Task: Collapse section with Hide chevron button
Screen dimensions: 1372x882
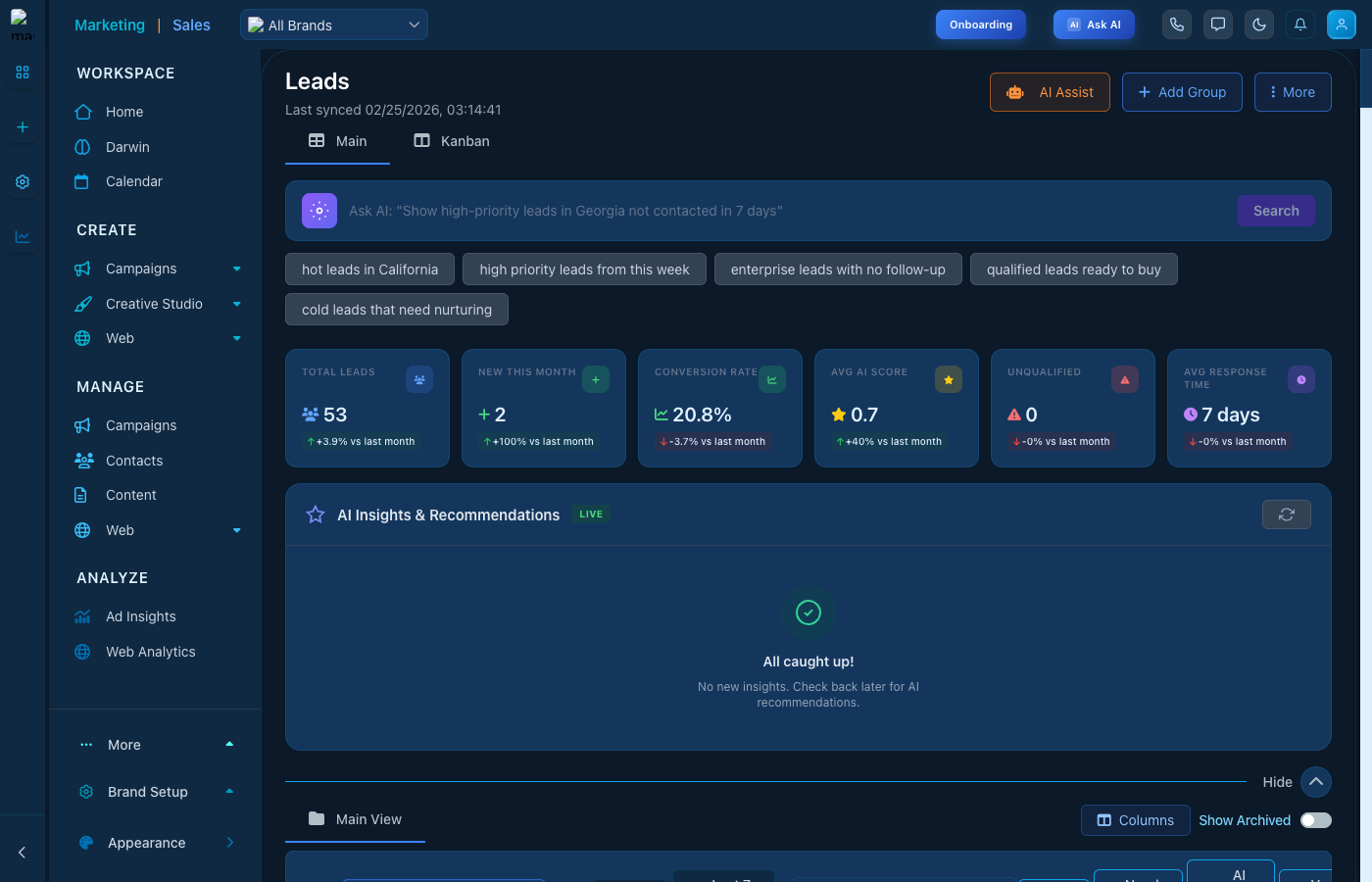Action: click(x=1316, y=782)
